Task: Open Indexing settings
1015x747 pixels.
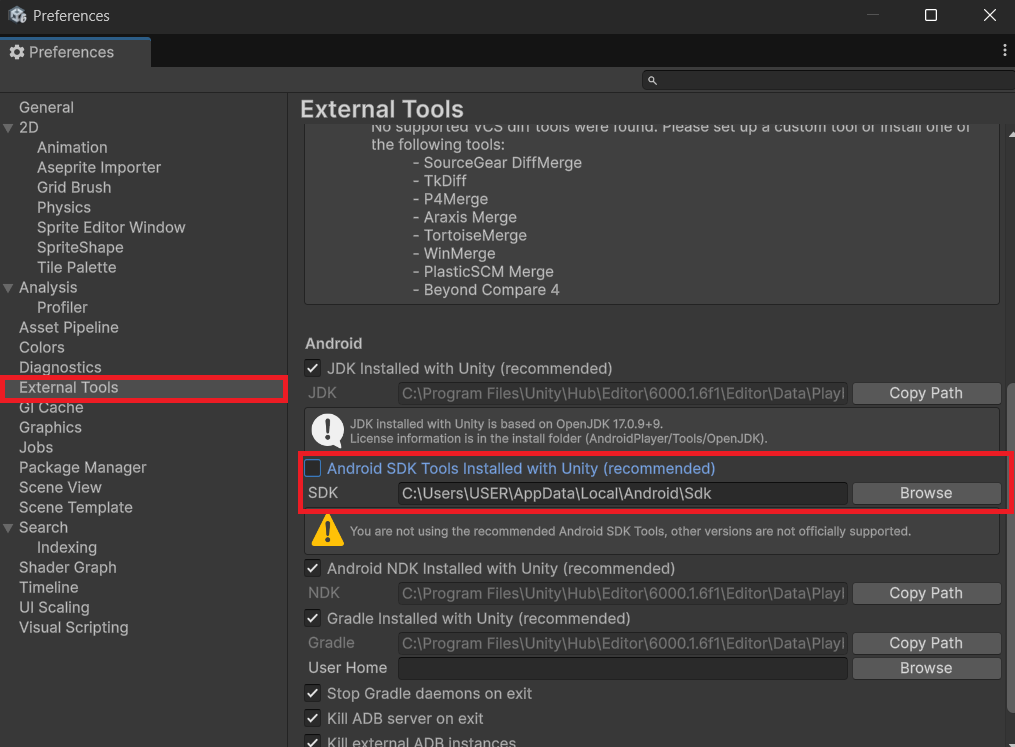Action: (67, 548)
